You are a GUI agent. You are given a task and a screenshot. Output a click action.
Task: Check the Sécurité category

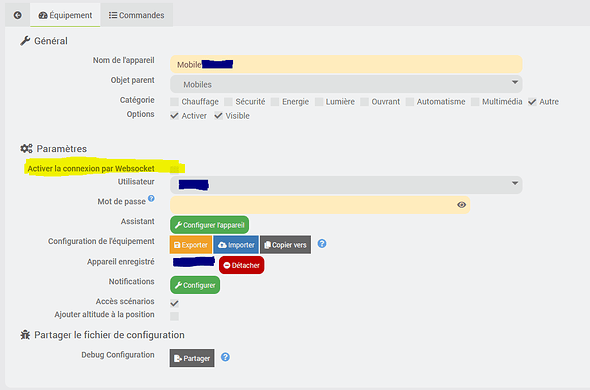tap(228, 102)
